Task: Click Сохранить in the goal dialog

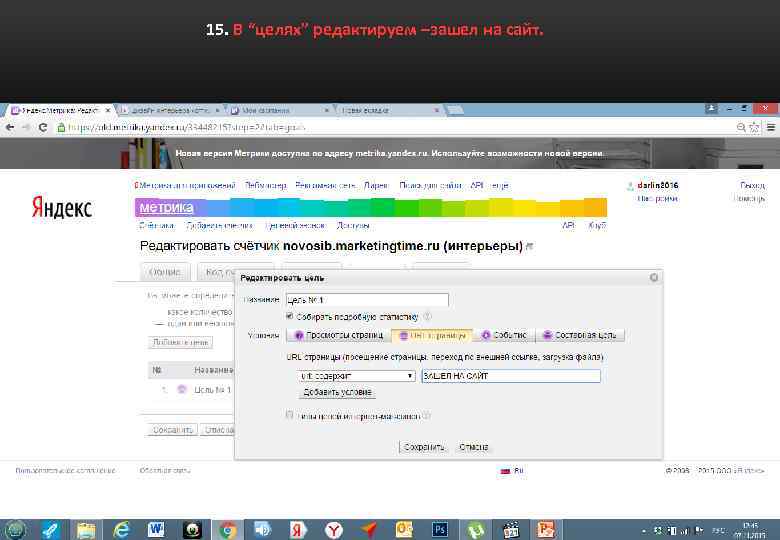Action: pyautogui.click(x=424, y=447)
